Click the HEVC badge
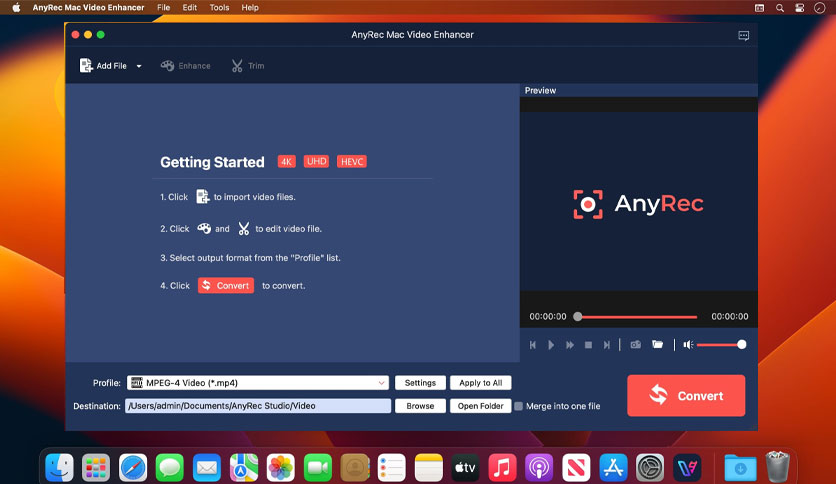 click(x=352, y=162)
